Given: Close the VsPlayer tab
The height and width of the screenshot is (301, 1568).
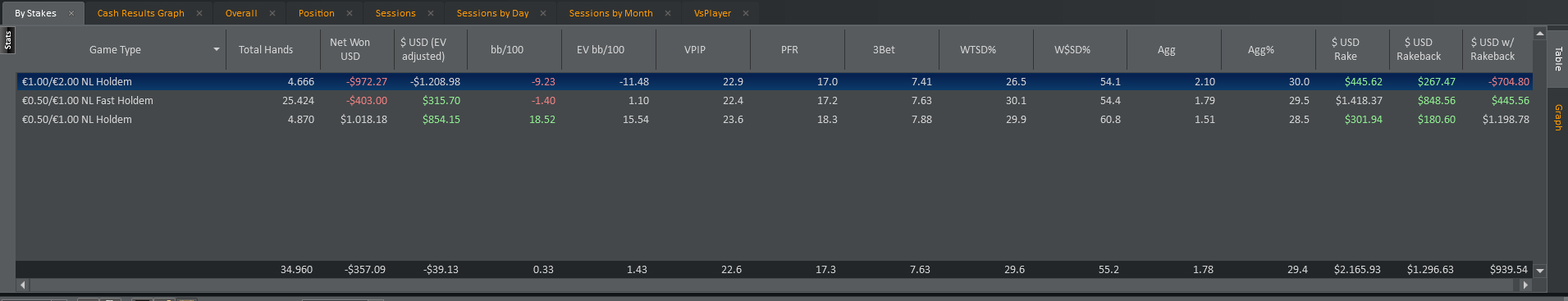Looking at the screenshot, I should (746, 13).
